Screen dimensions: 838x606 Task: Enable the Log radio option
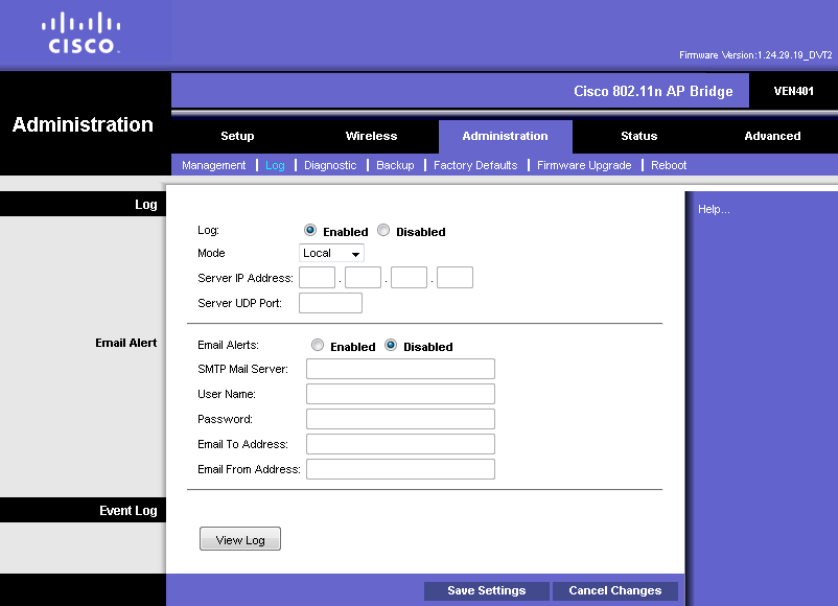click(x=310, y=230)
